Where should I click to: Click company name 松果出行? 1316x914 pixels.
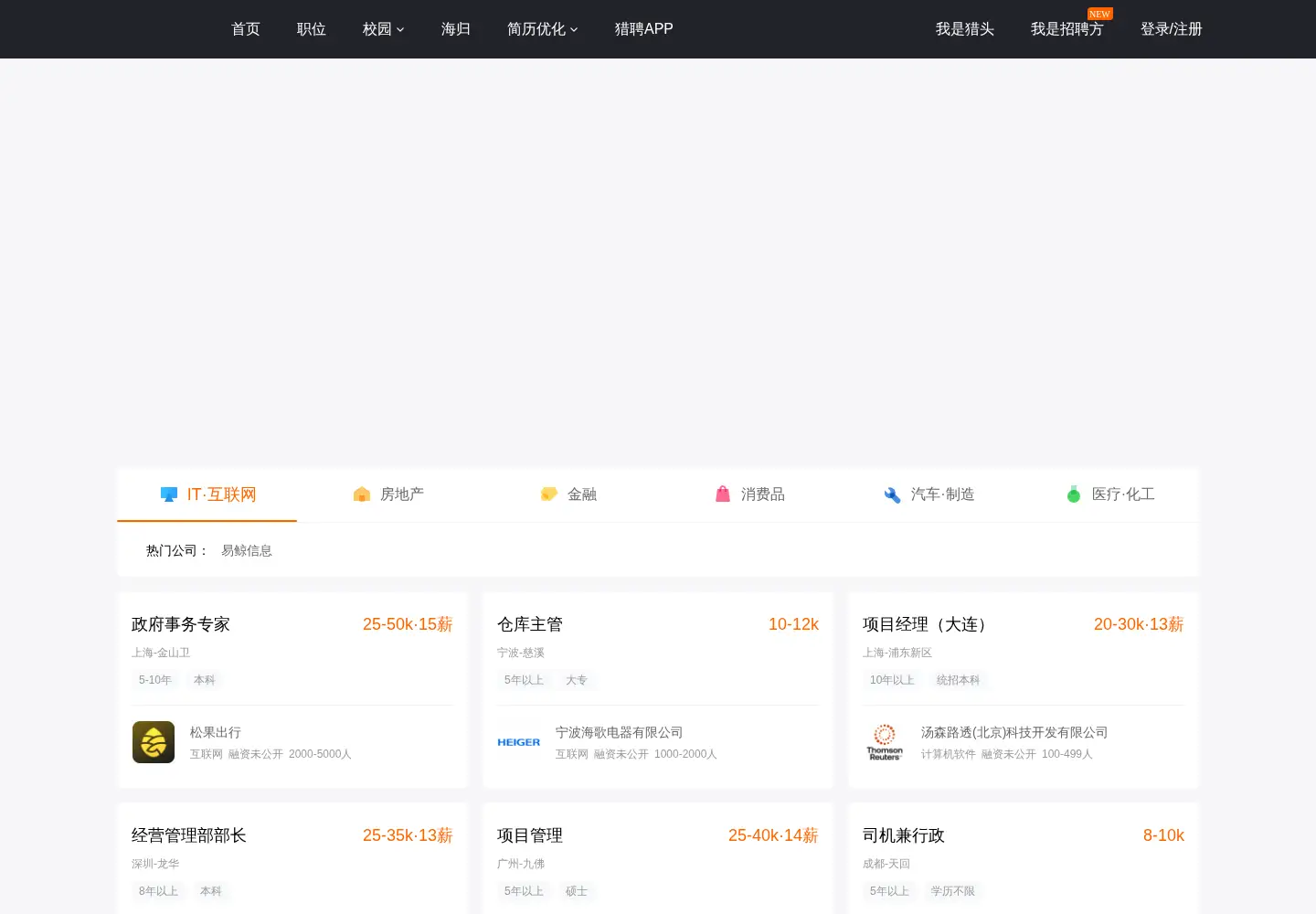pyautogui.click(x=216, y=732)
